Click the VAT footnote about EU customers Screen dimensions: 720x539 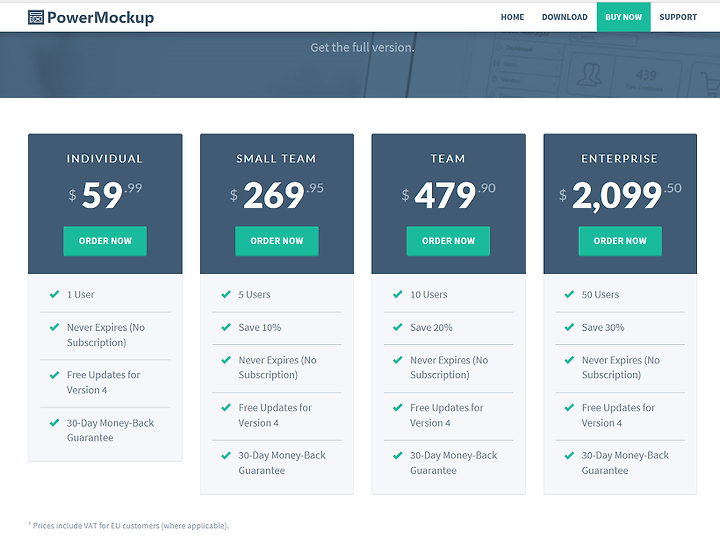click(129, 526)
